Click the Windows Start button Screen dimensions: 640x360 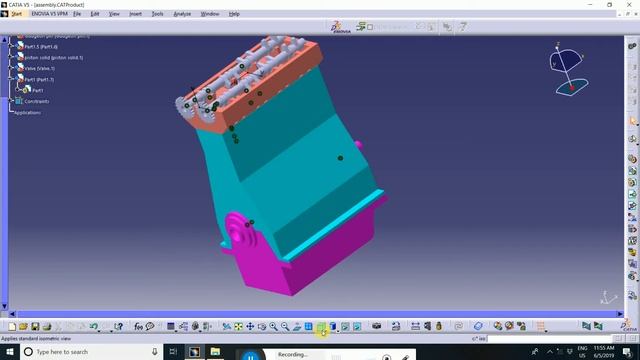tap(10, 352)
